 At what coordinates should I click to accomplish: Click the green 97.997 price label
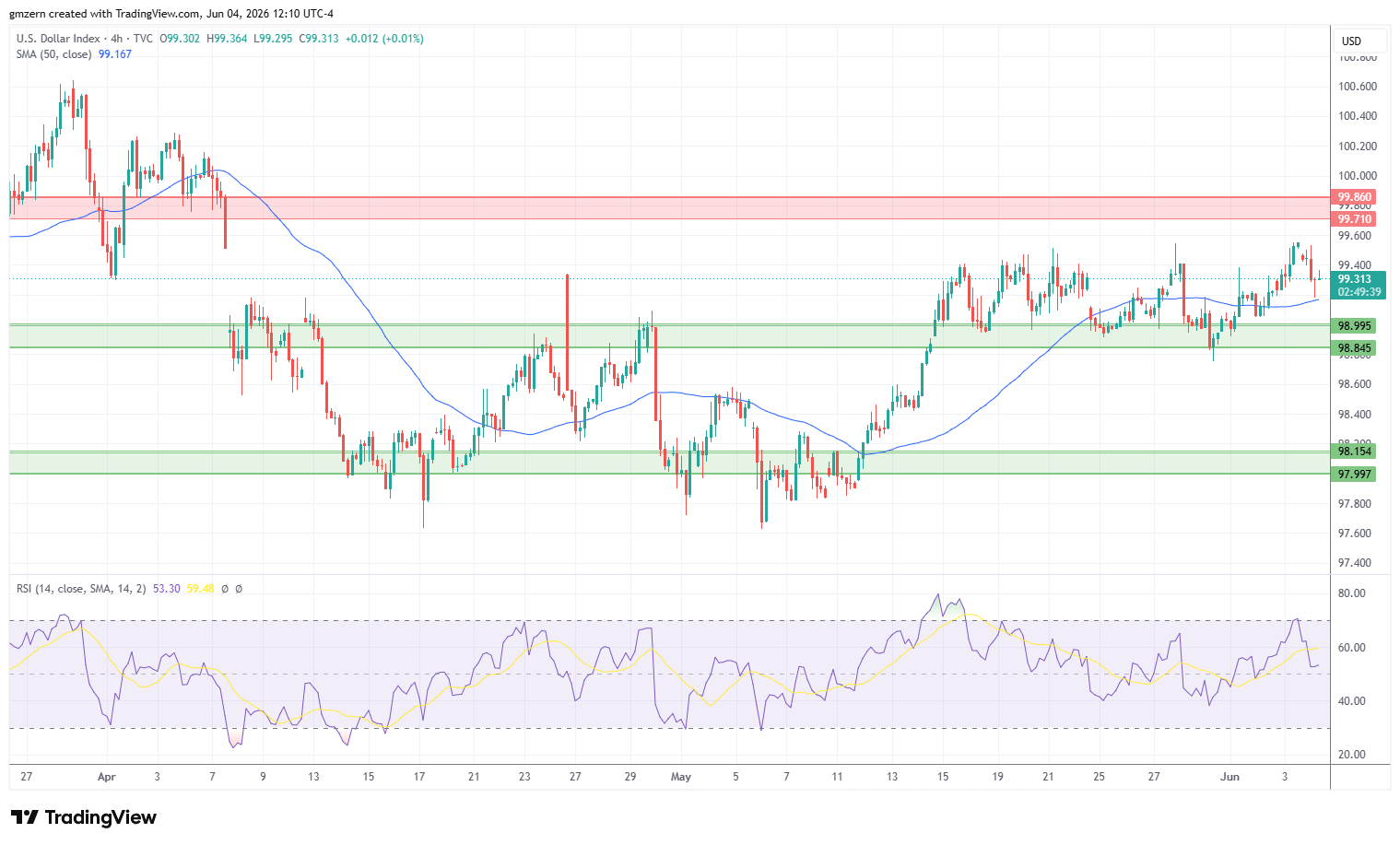click(1354, 475)
